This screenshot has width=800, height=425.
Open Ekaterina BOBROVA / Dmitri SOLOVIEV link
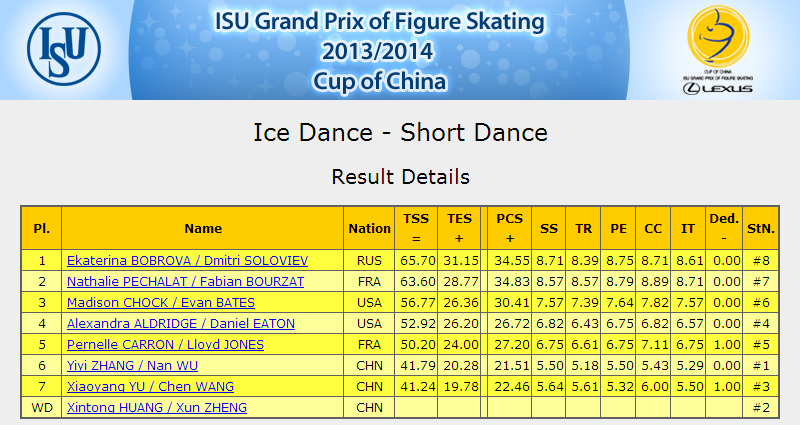click(187, 261)
